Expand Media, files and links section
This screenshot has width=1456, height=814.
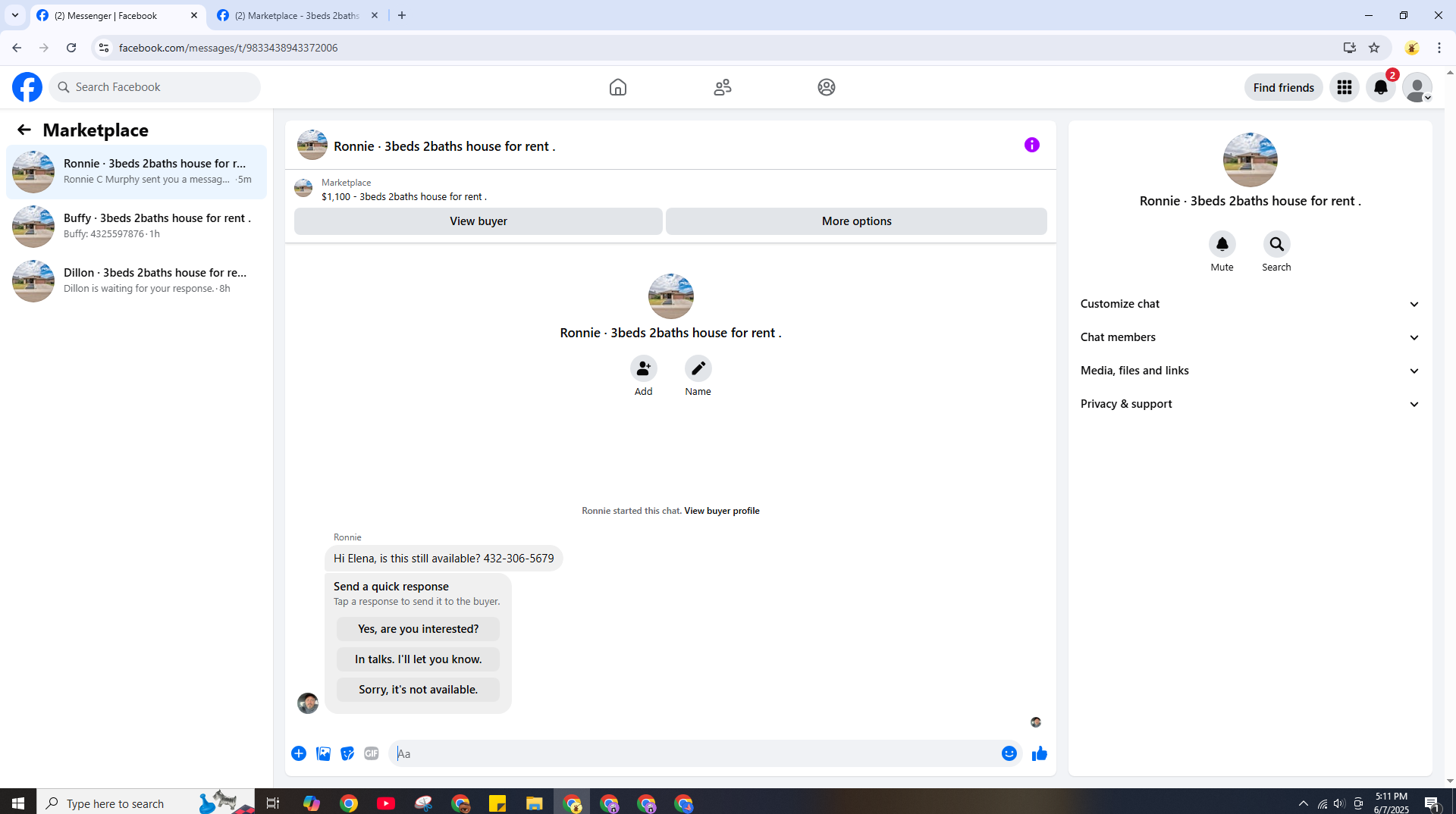tap(1250, 371)
